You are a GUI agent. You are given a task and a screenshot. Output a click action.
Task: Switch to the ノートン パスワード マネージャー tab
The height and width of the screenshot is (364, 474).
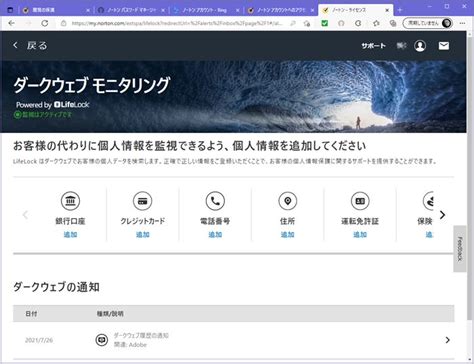[x=131, y=10]
